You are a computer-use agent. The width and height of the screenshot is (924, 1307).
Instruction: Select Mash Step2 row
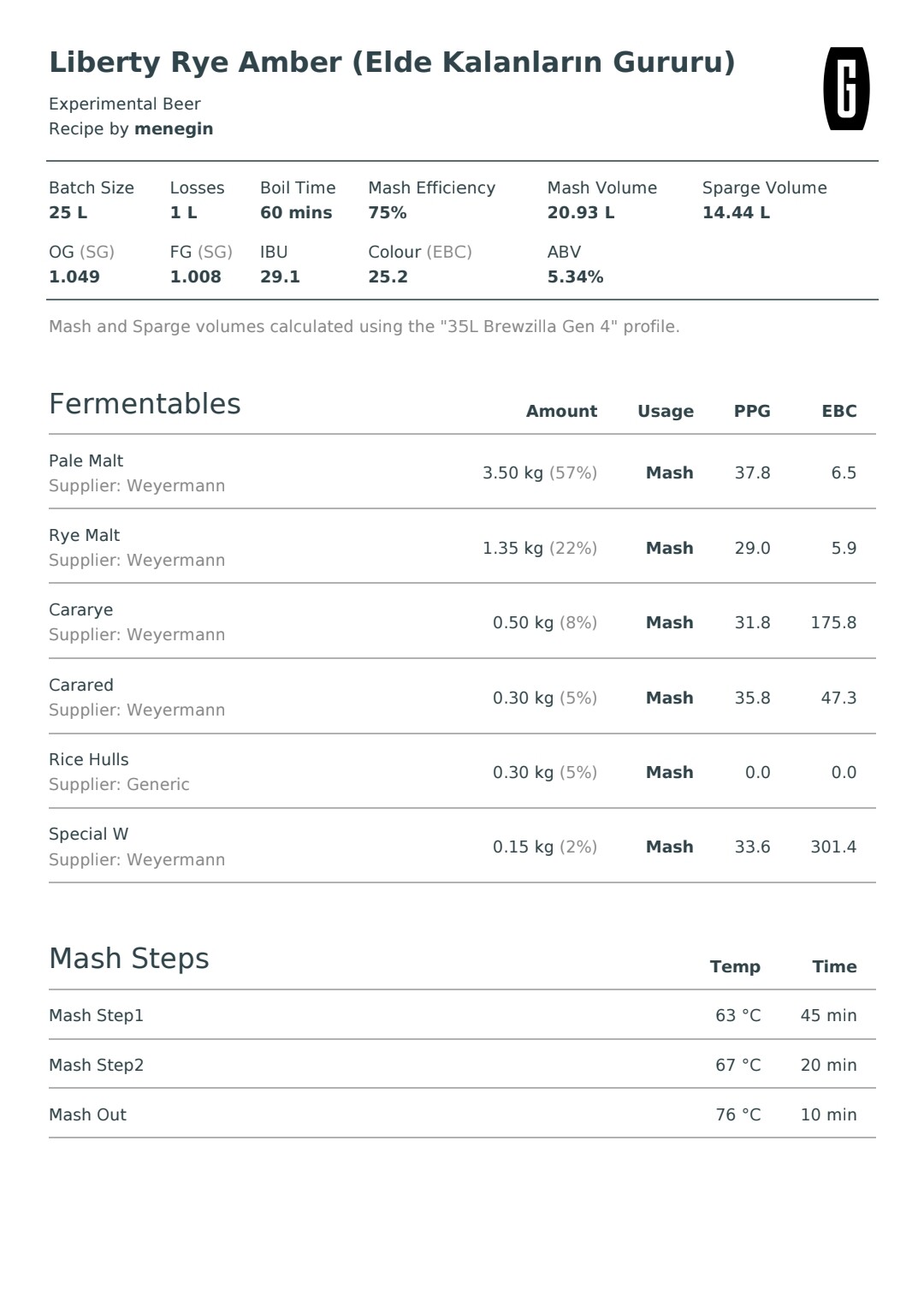462,1065
